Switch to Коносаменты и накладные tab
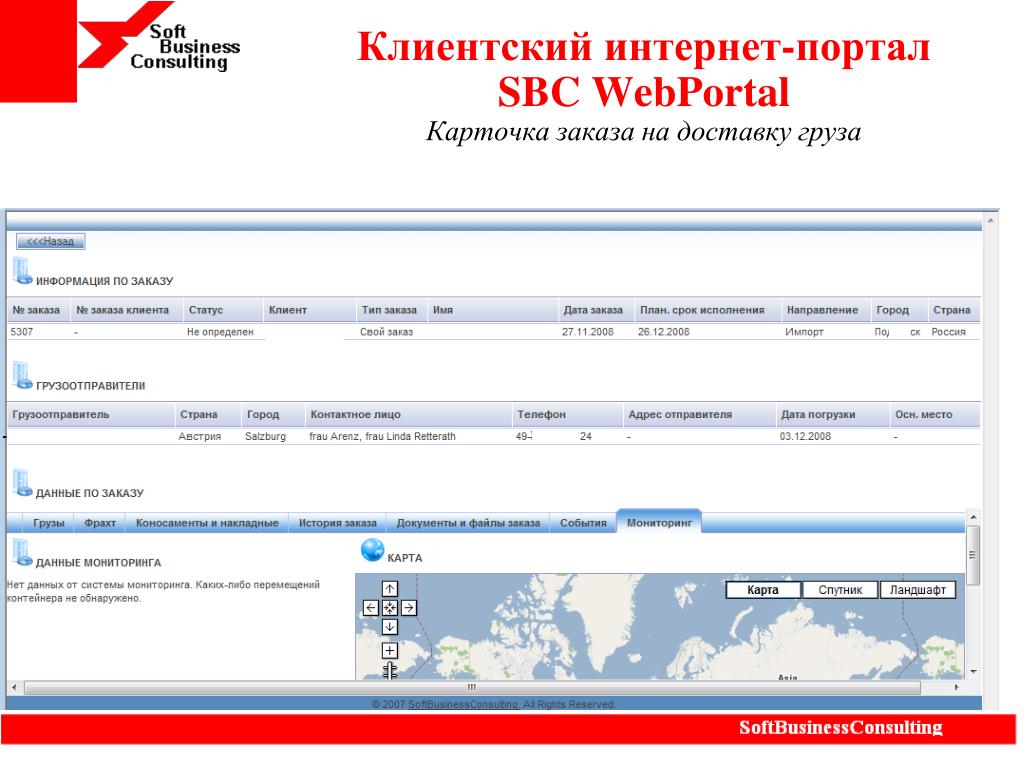Image resolution: width=1024 pixels, height=768 pixels. pos(207,523)
